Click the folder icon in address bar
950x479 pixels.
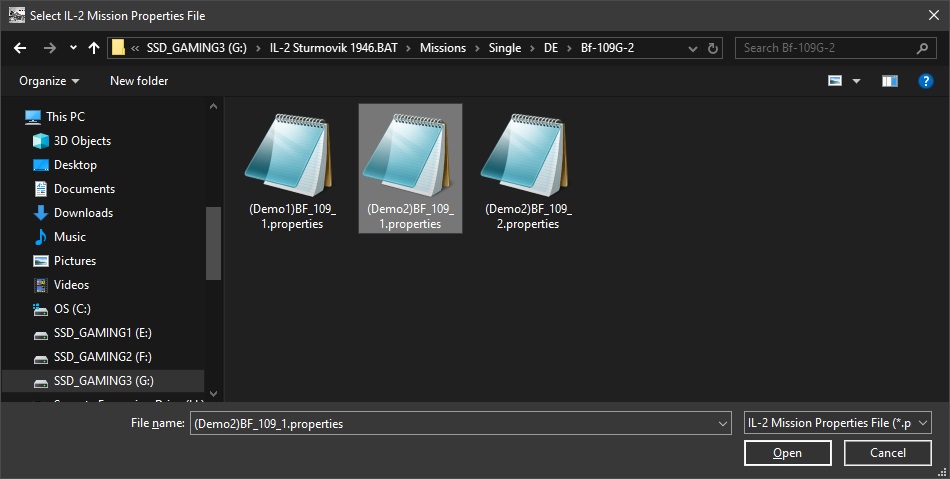click(119, 48)
